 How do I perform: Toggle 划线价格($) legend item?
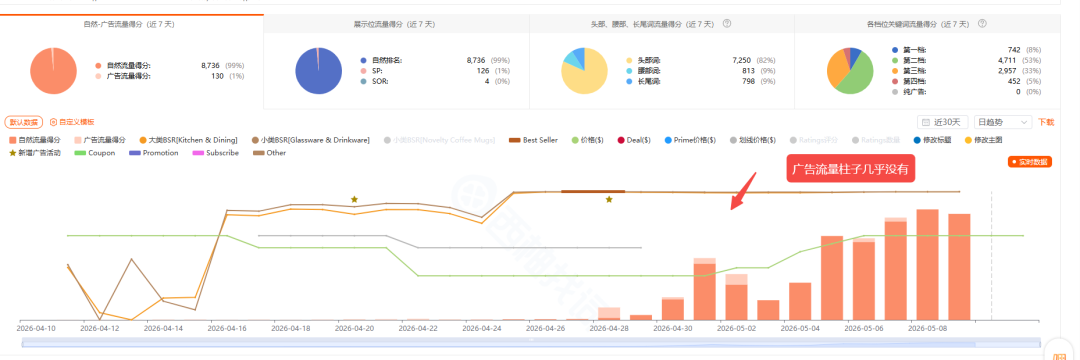[x=753, y=140]
